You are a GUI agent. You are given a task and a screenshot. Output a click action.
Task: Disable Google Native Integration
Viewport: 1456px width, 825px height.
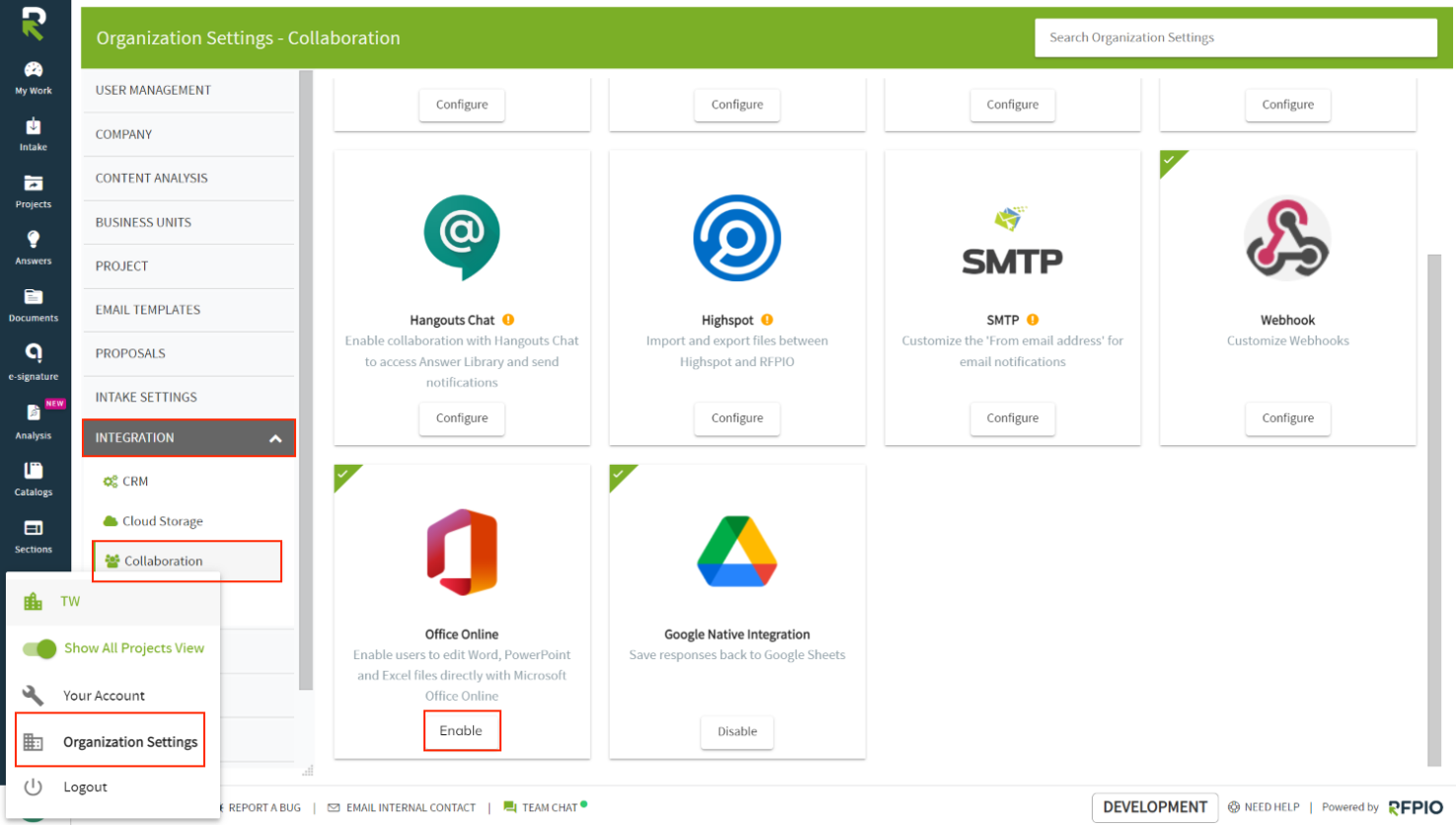[737, 732]
